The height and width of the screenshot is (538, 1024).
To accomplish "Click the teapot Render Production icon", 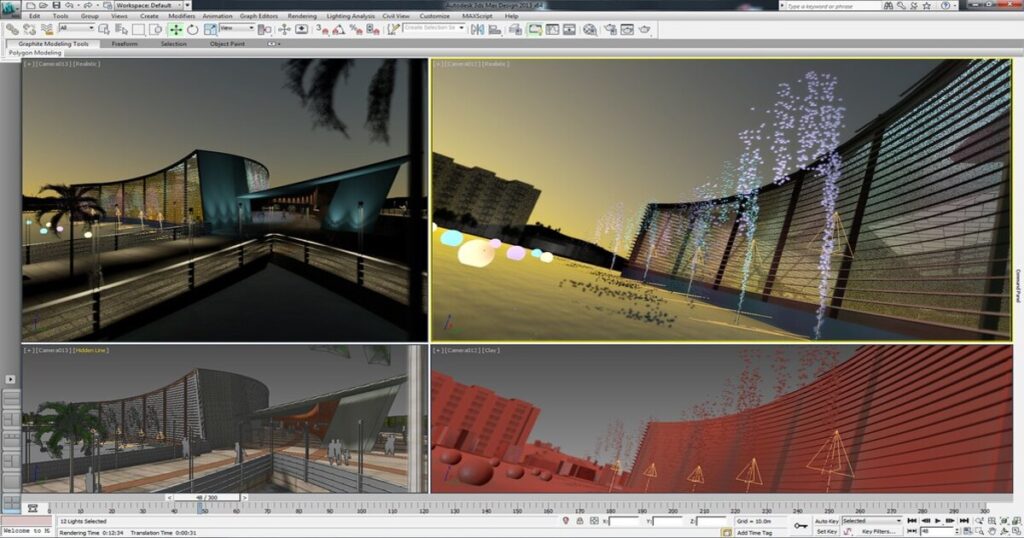I will (x=645, y=29).
